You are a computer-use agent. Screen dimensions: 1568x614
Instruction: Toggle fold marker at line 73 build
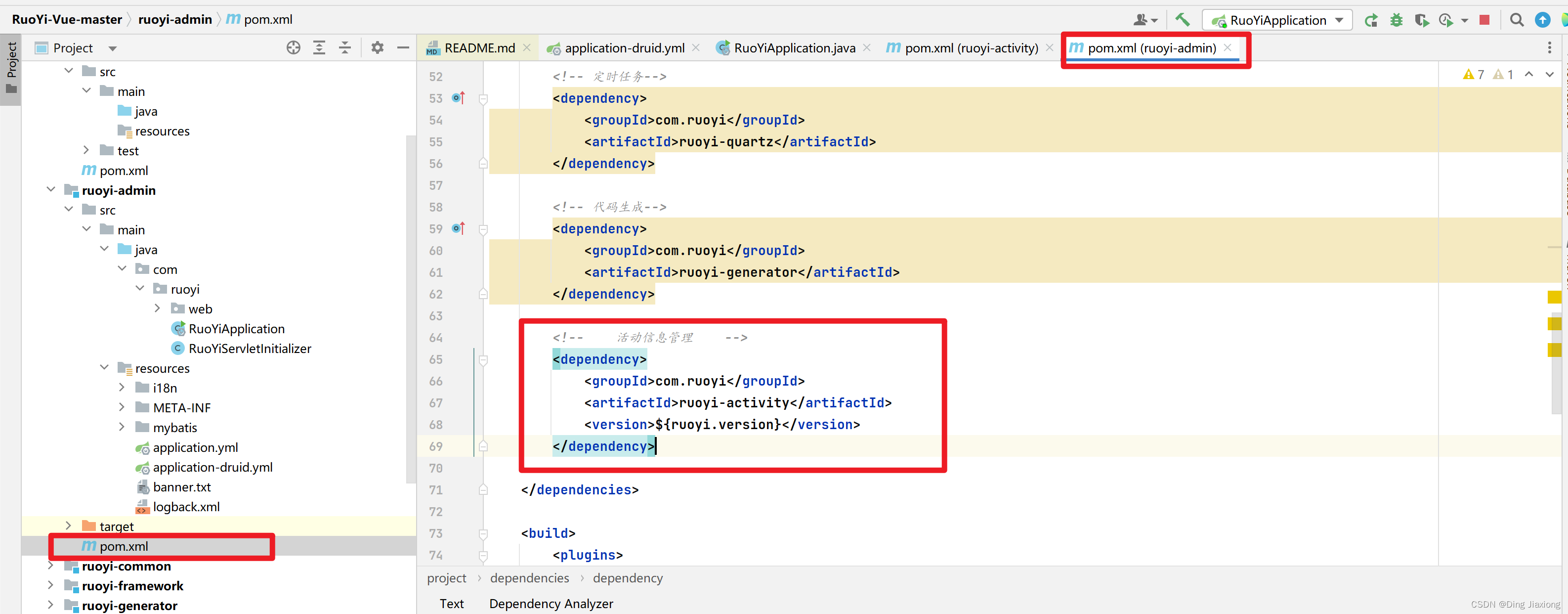pos(483,534)
